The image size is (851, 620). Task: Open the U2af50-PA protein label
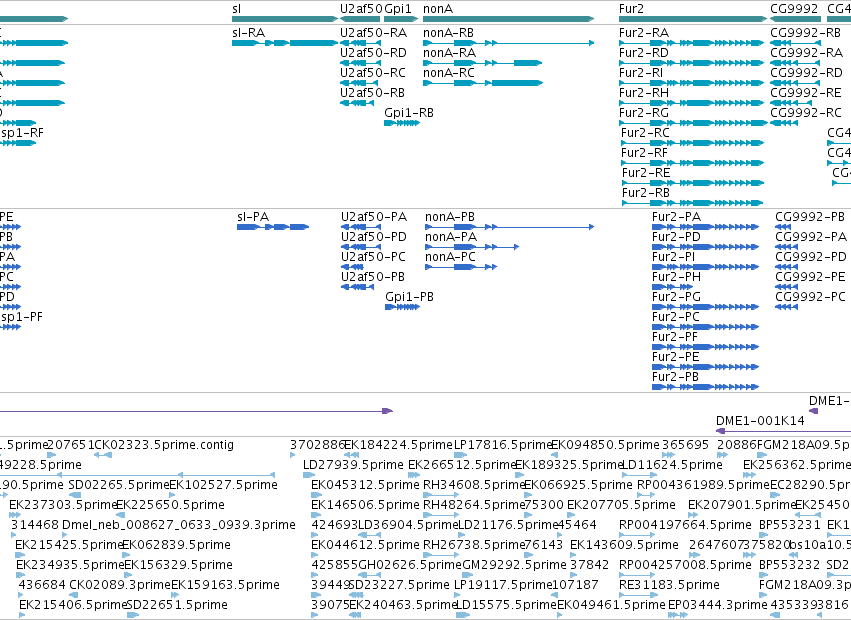point(374,217)
